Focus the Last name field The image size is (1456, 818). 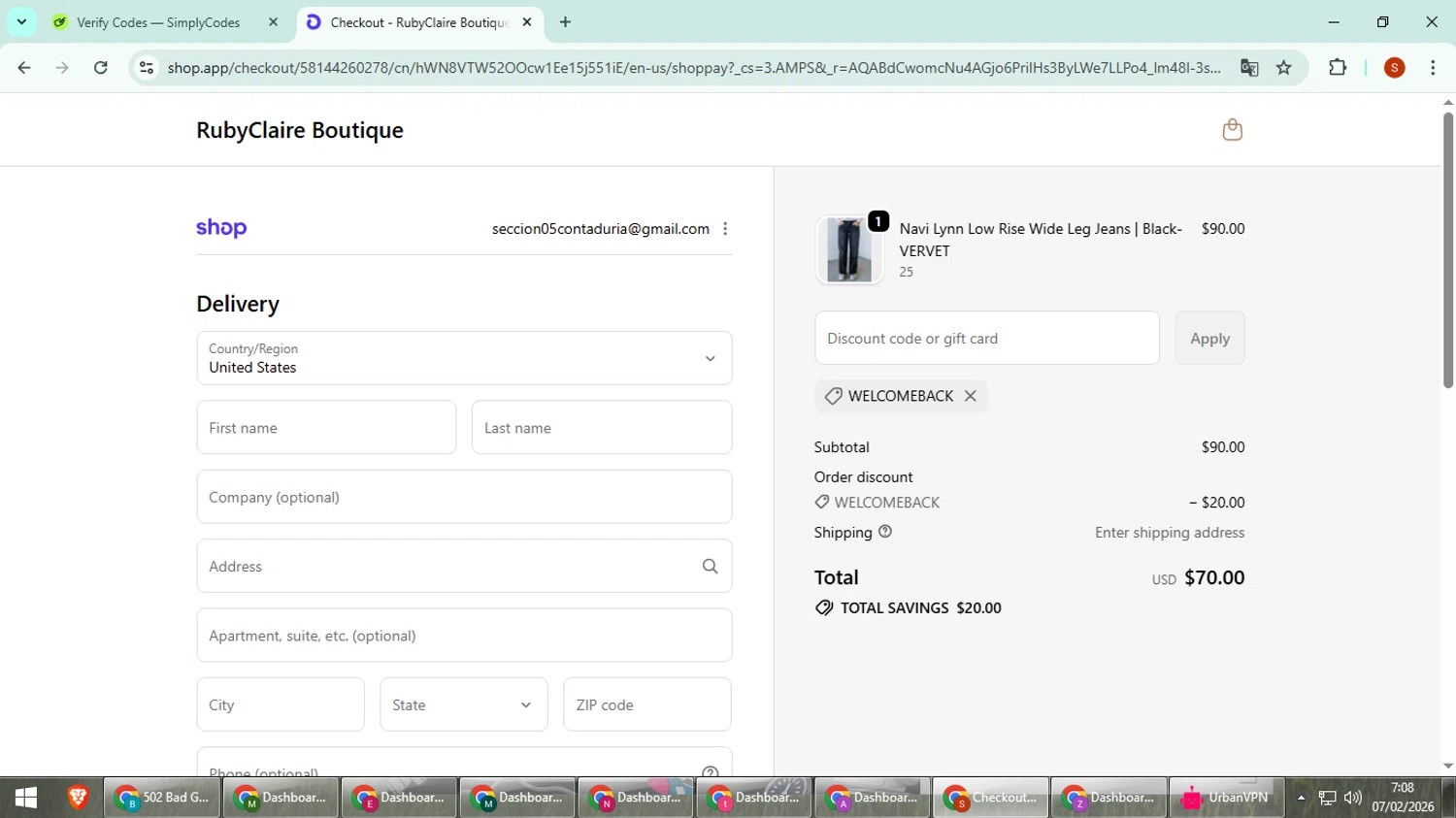[602, 428]
